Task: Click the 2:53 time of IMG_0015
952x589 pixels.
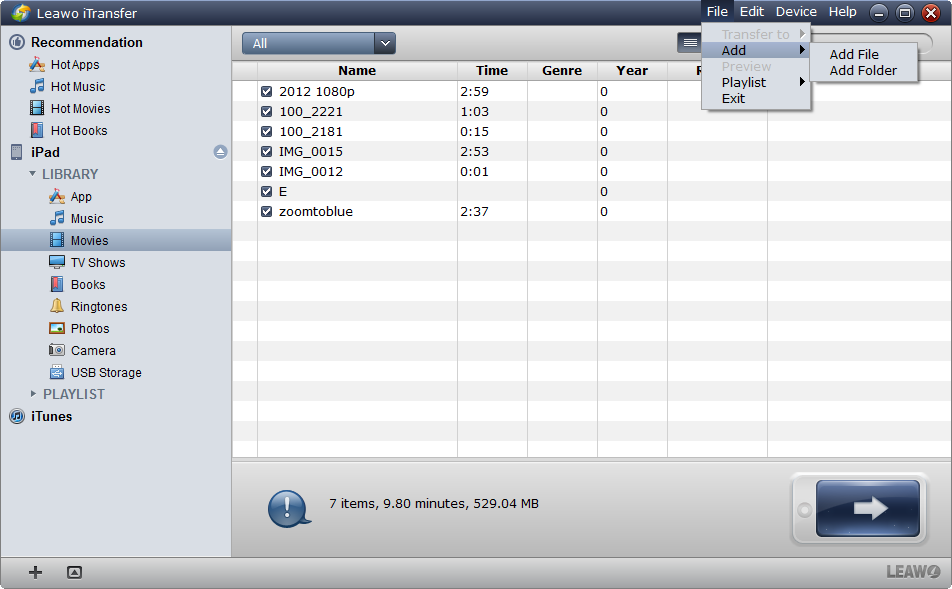Action: (x=474, y=152)
